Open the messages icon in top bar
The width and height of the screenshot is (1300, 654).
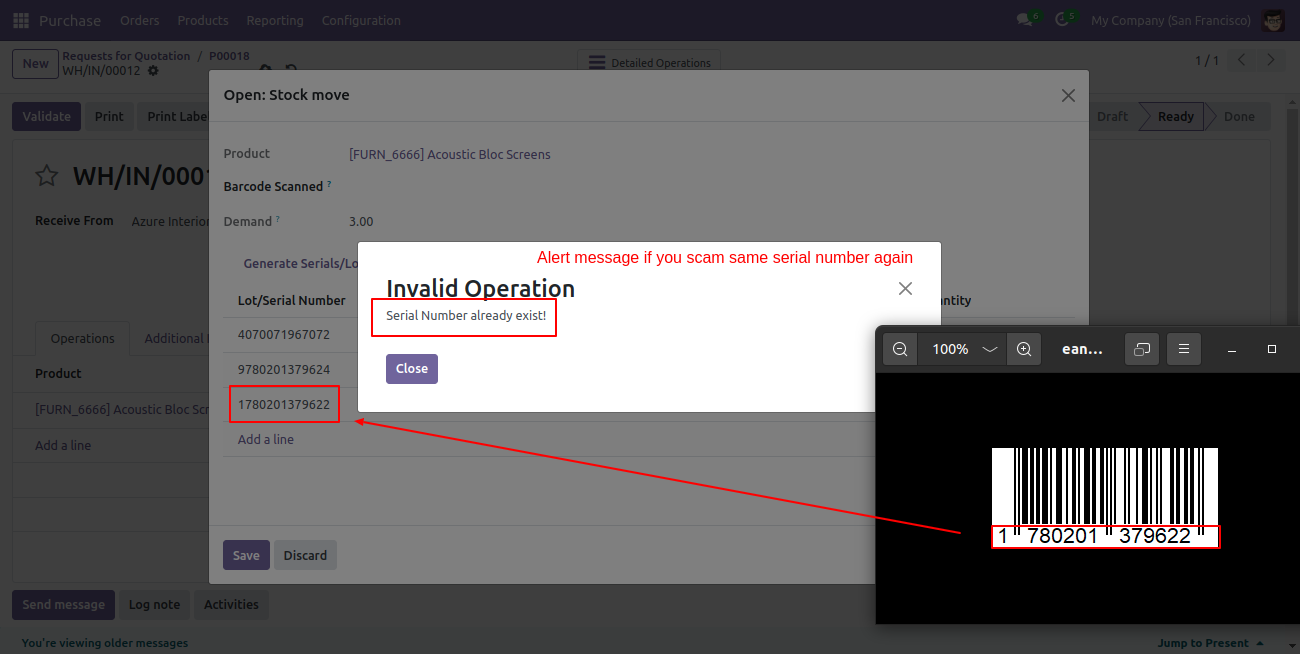(x=1024, y=20)
